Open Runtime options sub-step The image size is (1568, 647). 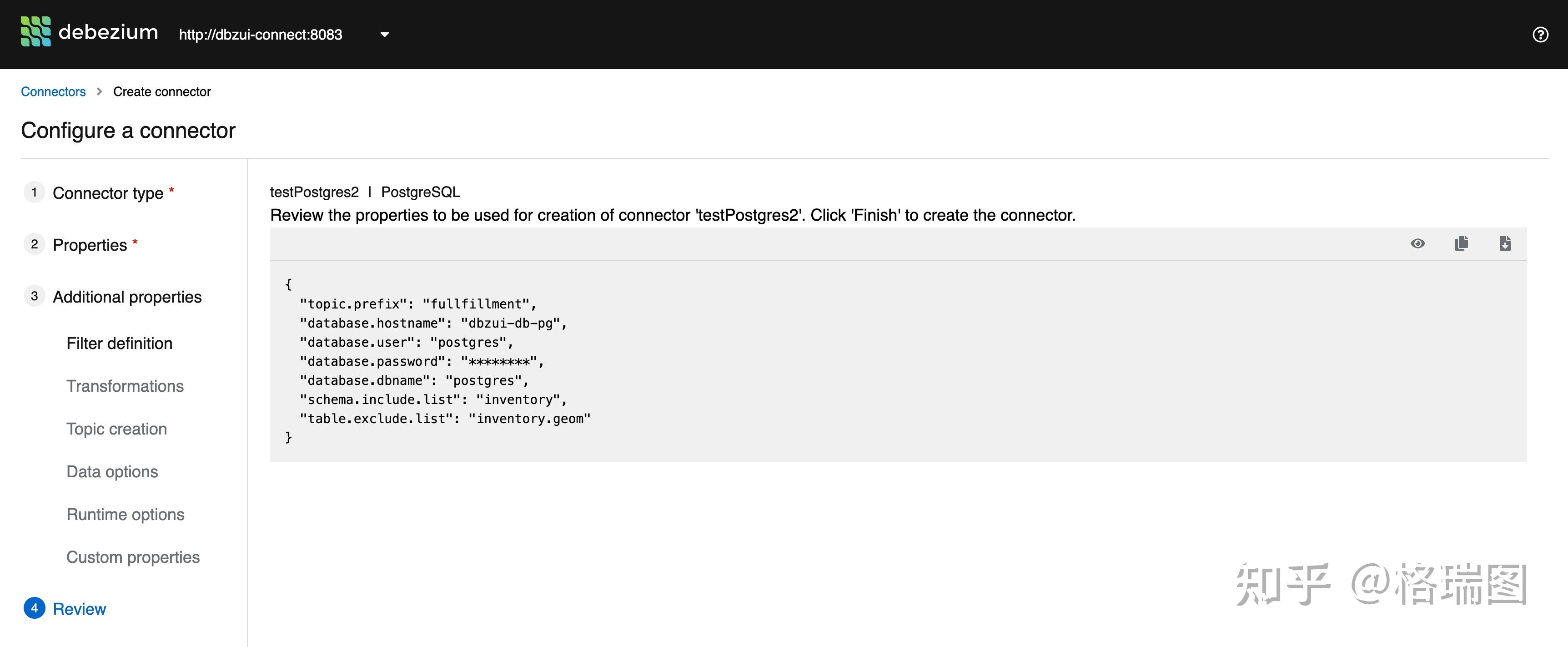pyautogui.click(x=125, y=515)
